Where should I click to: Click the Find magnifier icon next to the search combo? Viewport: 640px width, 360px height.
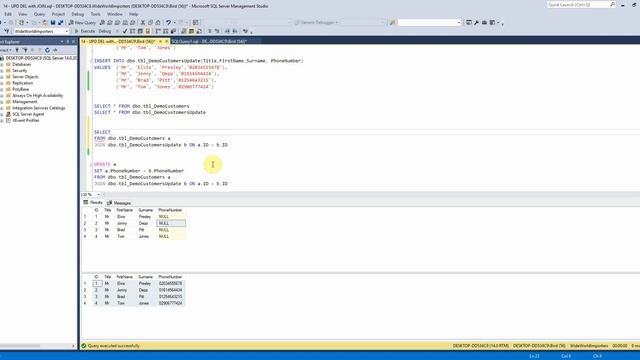tap(392, 22)
